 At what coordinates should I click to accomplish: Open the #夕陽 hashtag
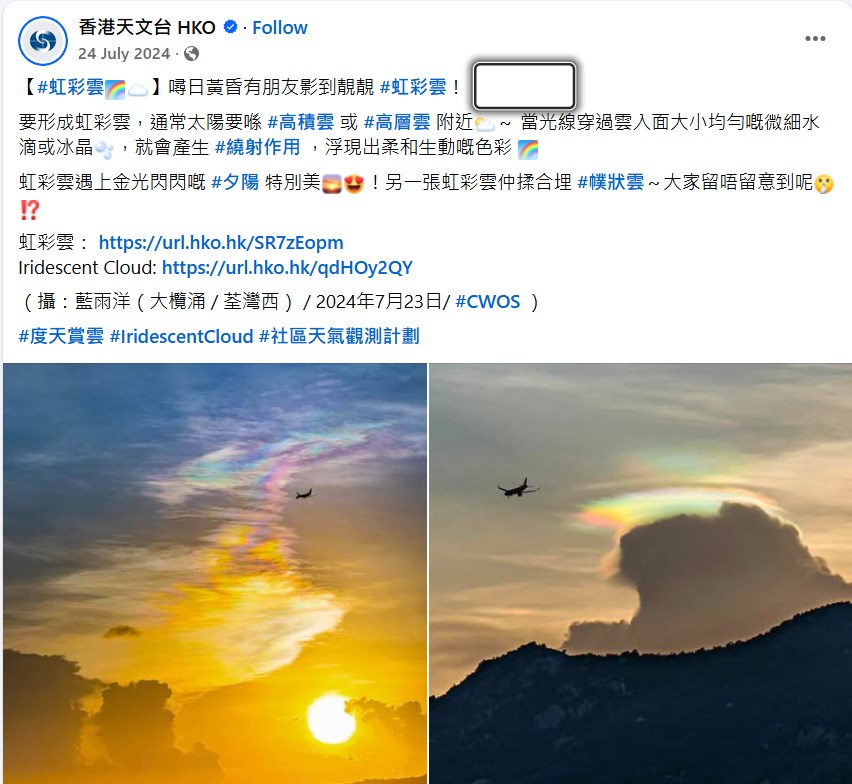click(235, 182)
